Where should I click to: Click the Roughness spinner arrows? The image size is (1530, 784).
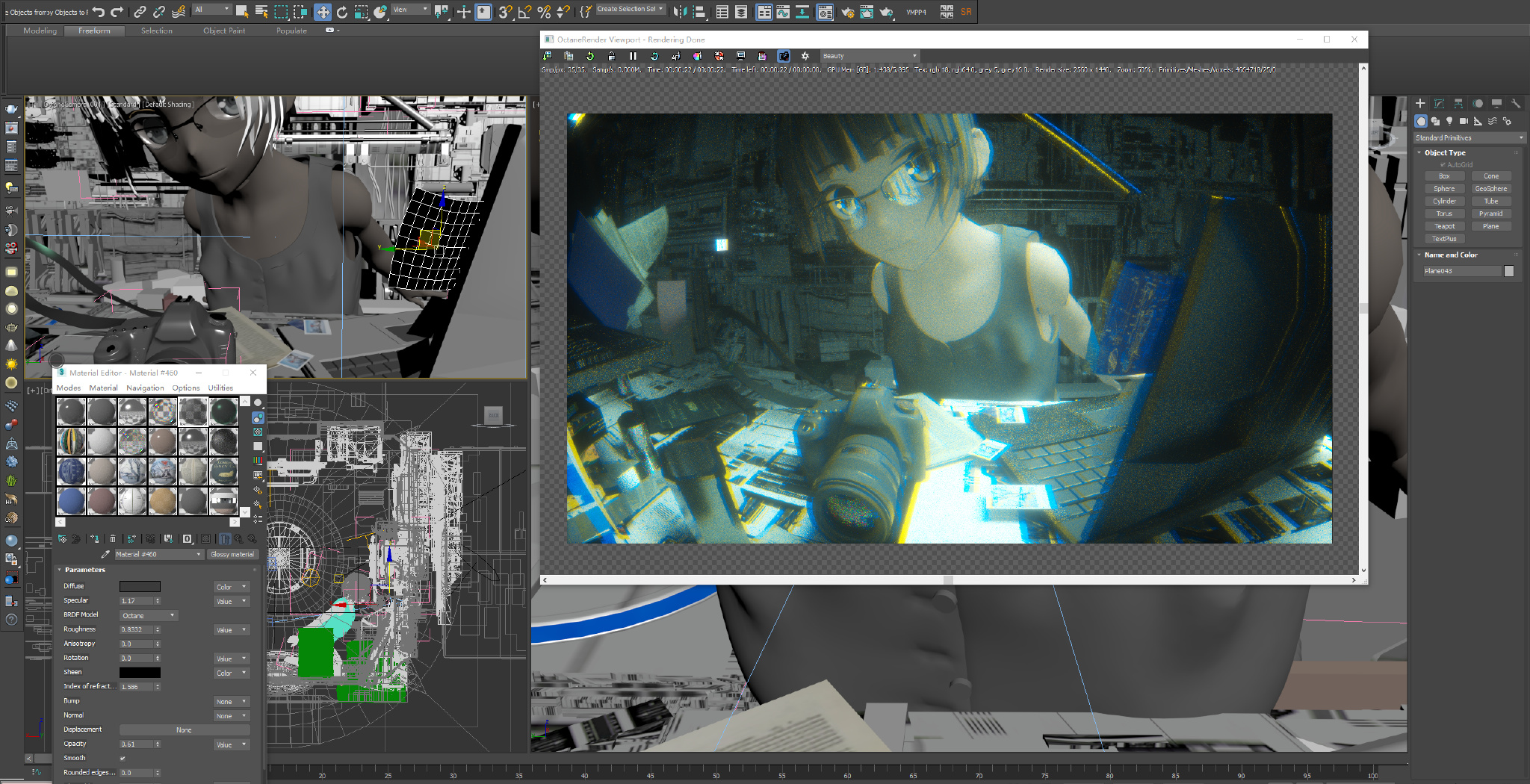coord(158,629)
